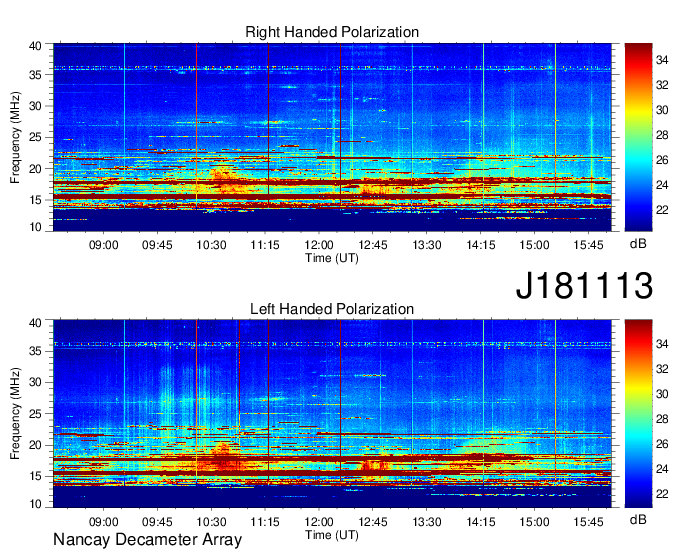This screenshot has height=552, width=680.
Task: Click the "34" value on left-handed colorbar
Action: point(662,344)
